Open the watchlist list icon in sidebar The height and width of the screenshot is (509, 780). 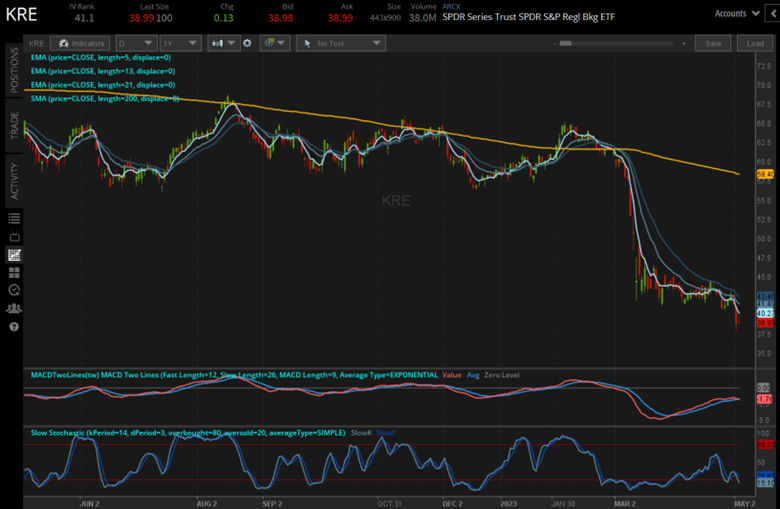click(14, 218)
